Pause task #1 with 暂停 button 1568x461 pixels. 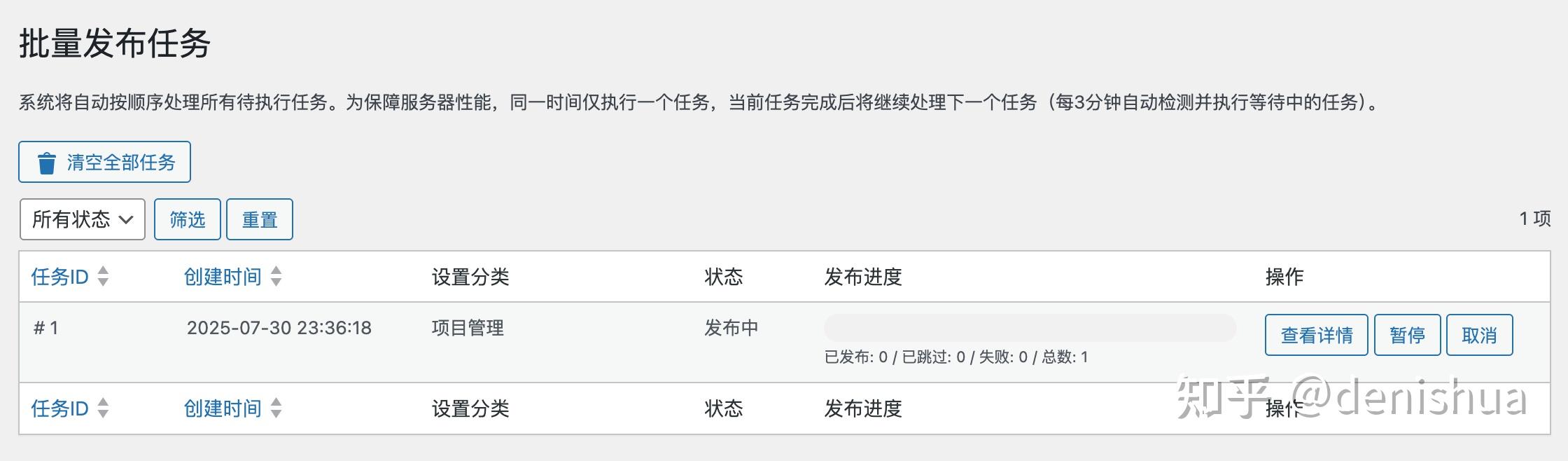coord(1407,336)
